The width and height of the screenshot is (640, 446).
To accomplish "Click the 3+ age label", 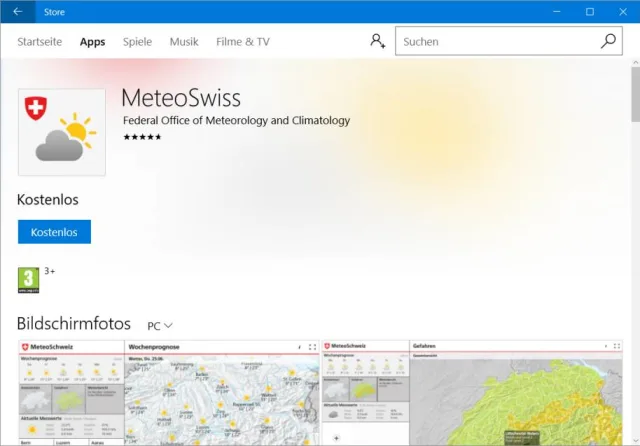I will click(49, 271).
